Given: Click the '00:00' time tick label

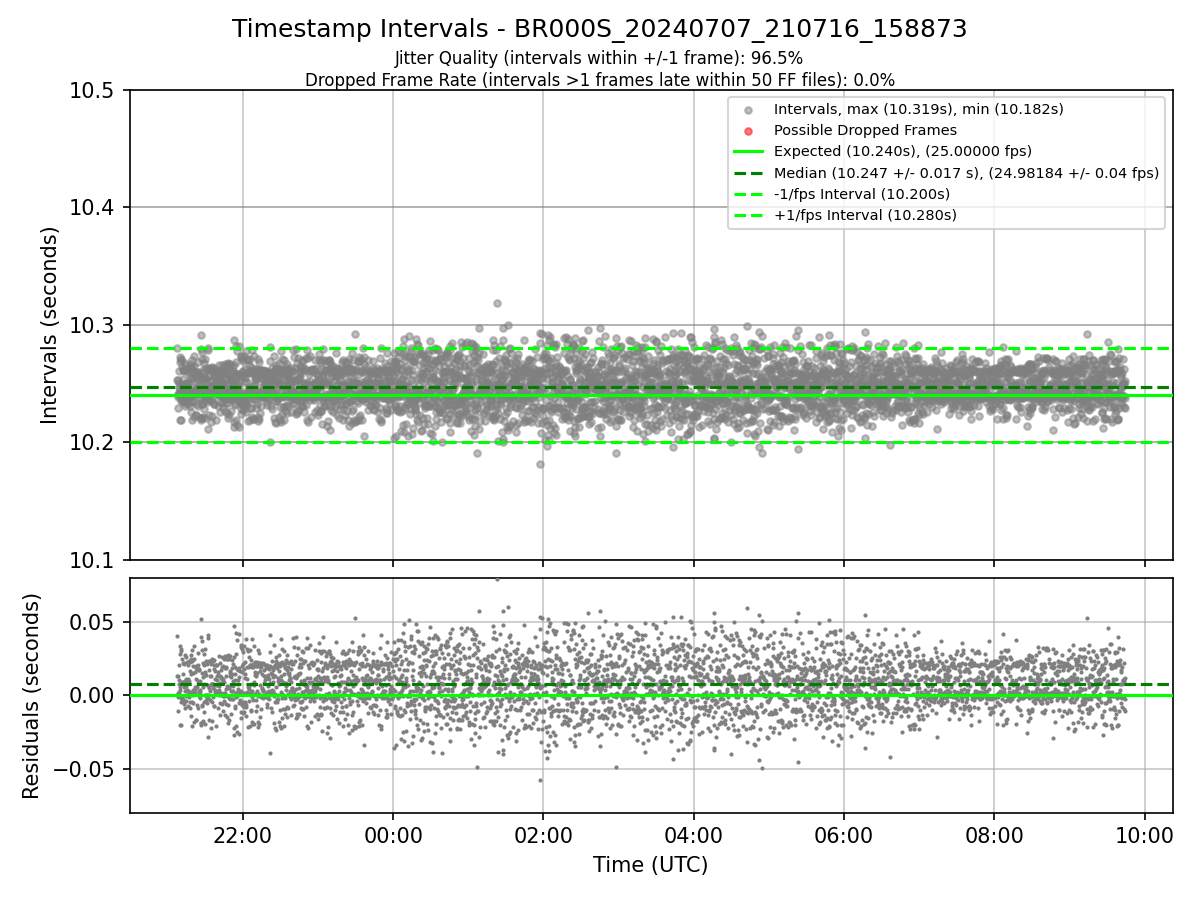Looking at the screenshot, I should pyautogui.click(x=393, y=835).
